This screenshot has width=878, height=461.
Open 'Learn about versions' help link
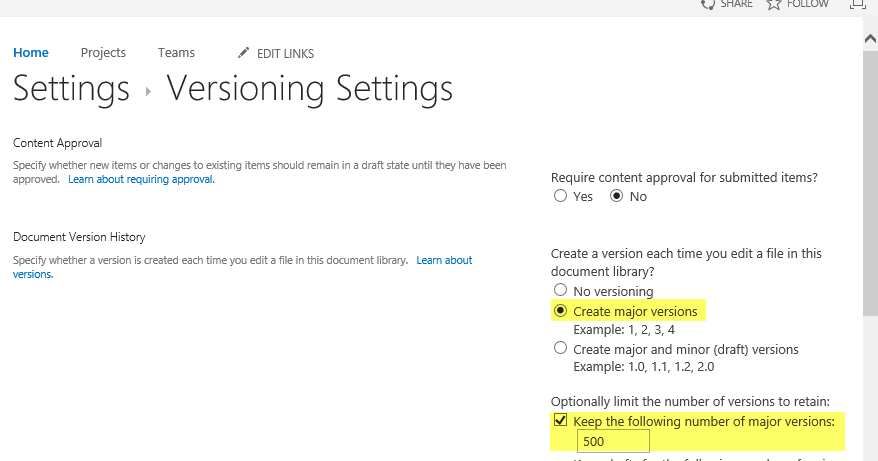[444, 261]
